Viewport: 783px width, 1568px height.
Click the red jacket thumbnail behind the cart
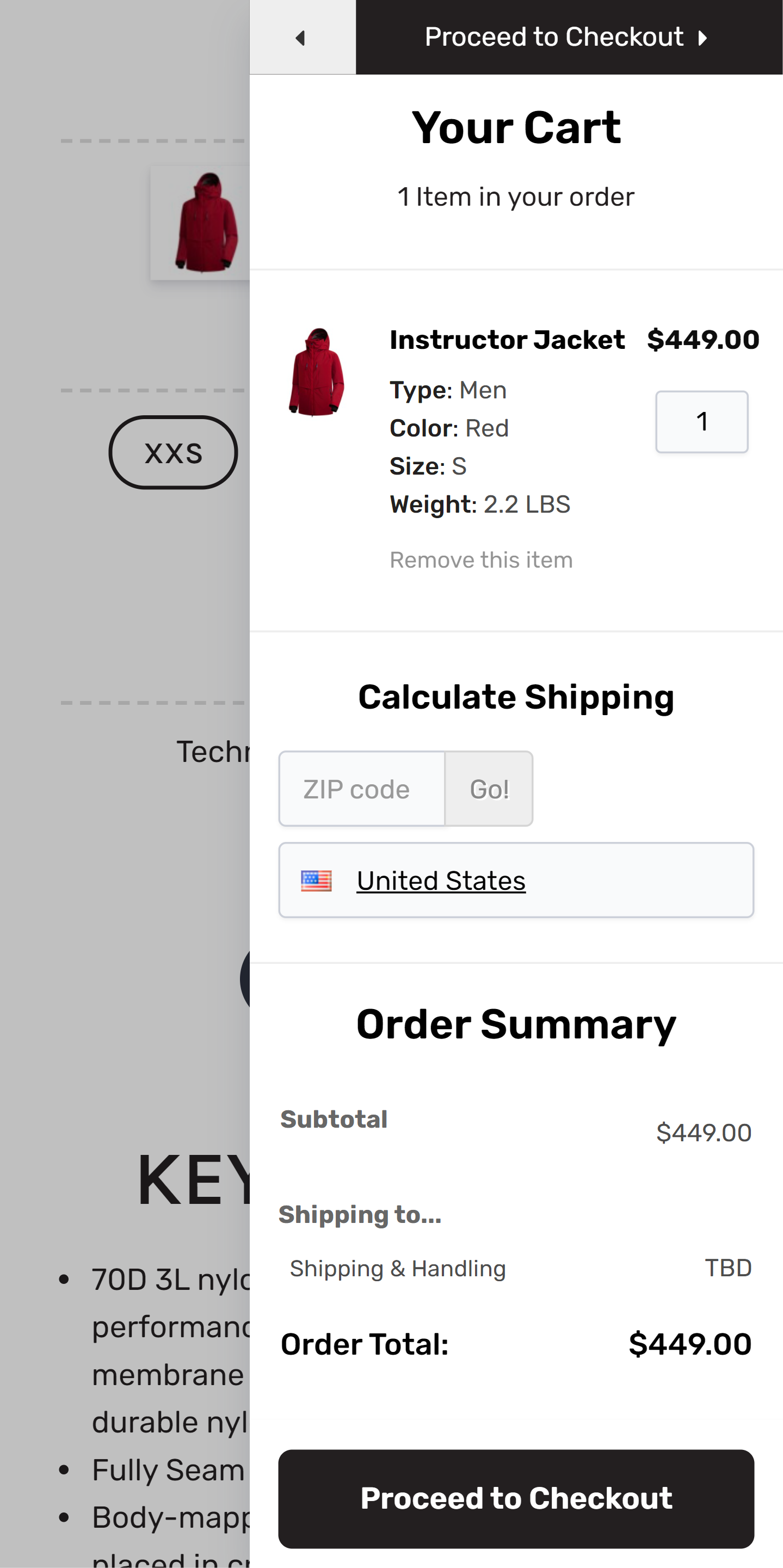[201, 222]
